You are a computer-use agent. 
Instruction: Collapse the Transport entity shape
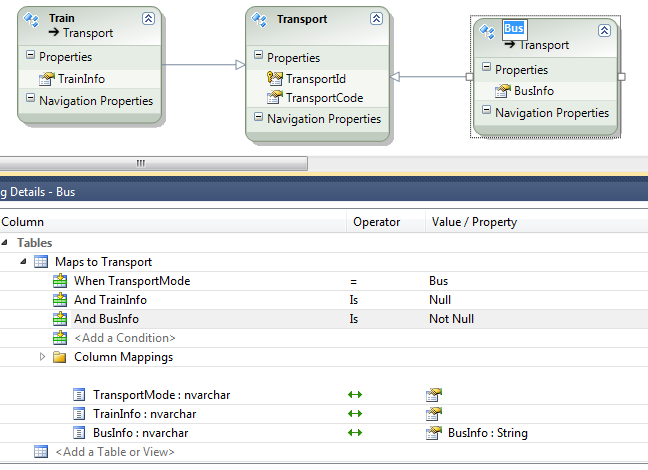376,18
